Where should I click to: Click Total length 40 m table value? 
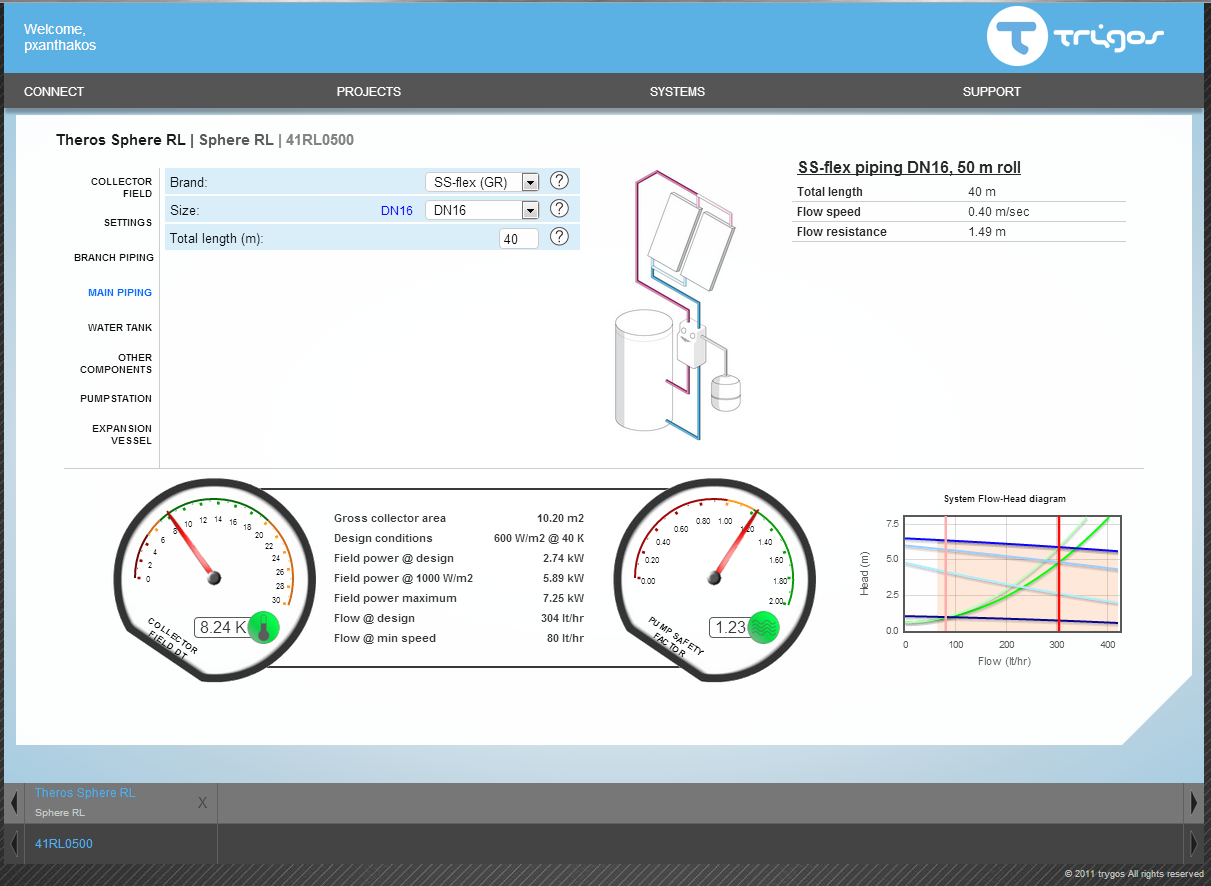pyautogui.click(x=981, y=192)
